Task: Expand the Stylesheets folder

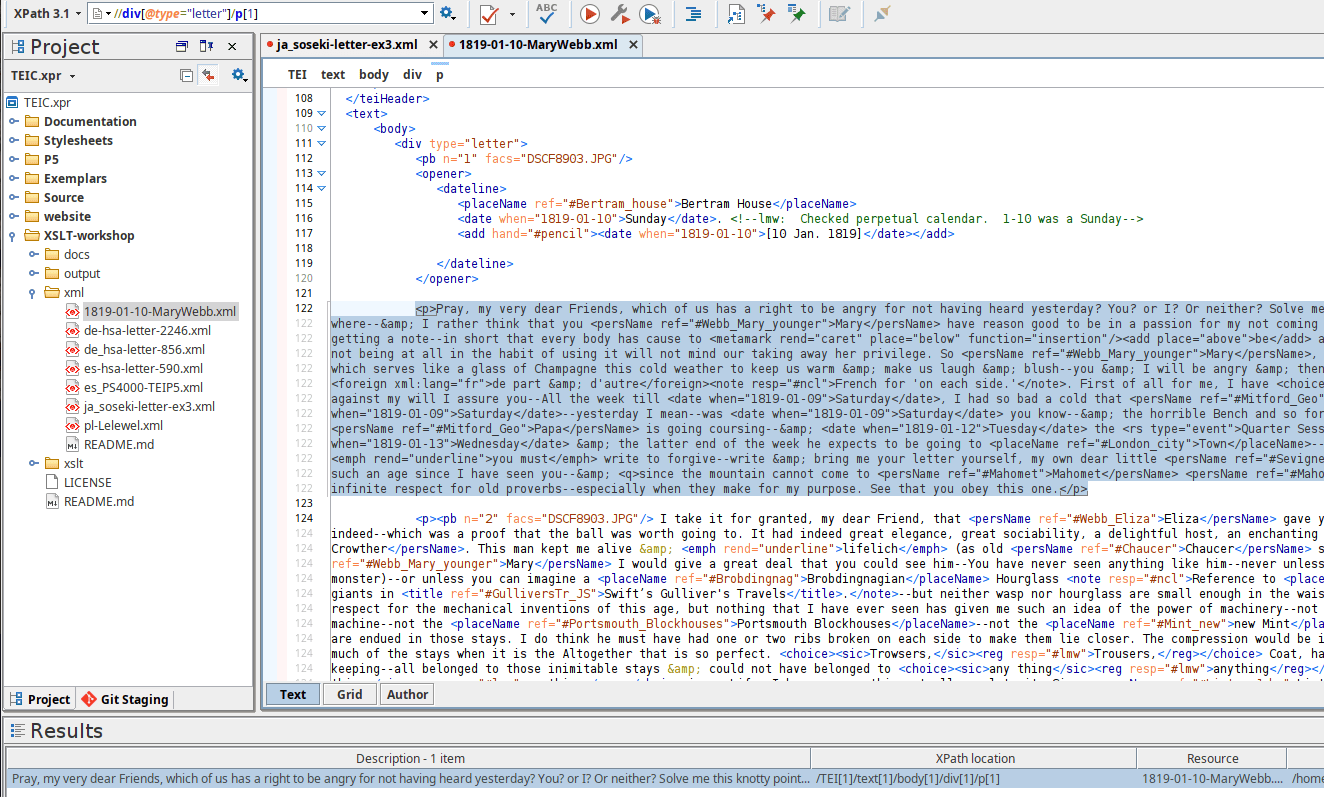Action: (x=14, y=141)
